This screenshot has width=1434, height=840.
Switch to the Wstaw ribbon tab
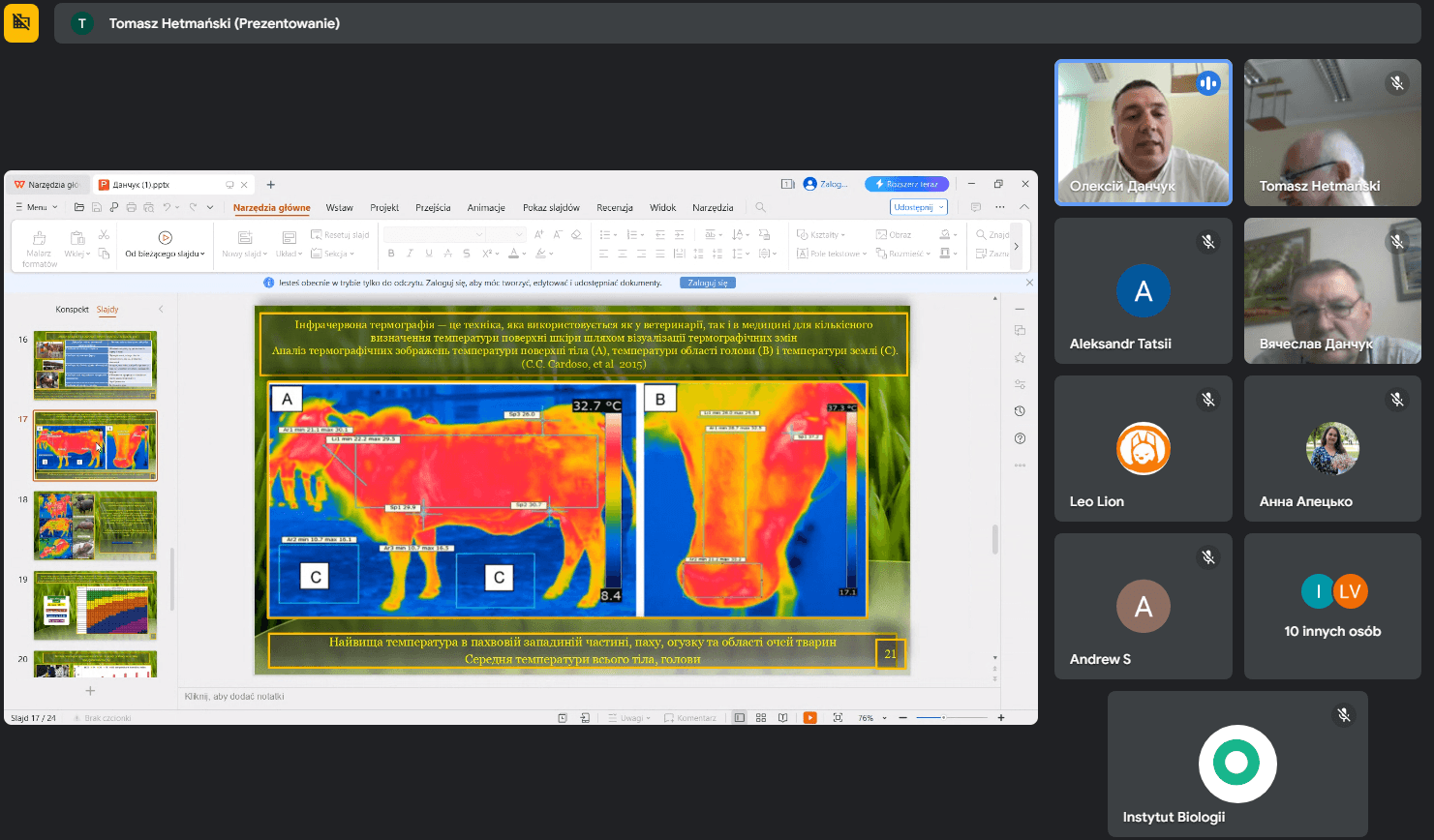click(340, 207)
